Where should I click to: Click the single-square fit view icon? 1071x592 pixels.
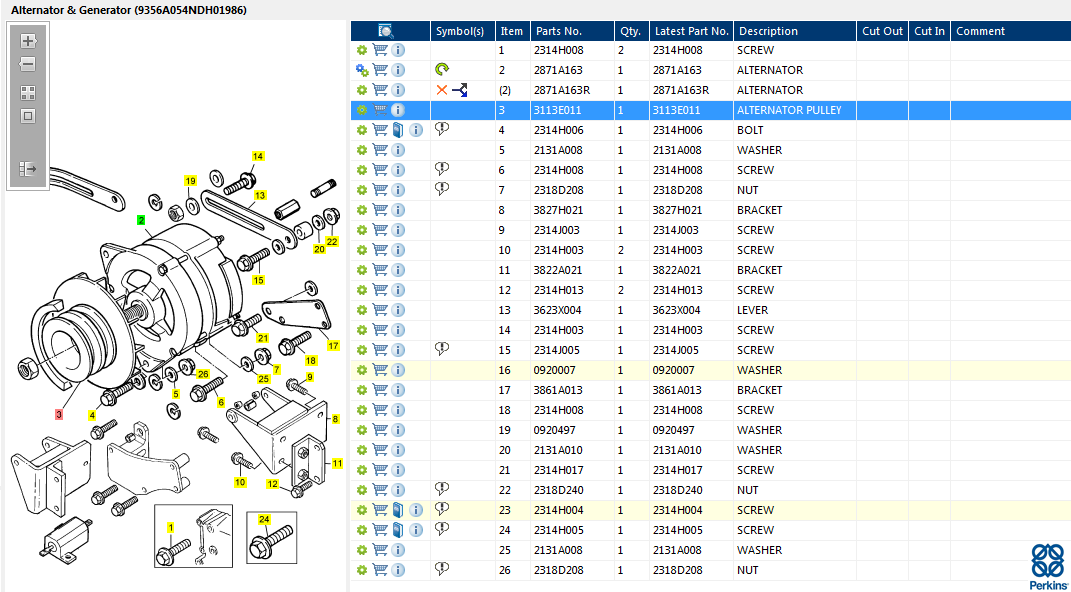(x=28, y=116)
